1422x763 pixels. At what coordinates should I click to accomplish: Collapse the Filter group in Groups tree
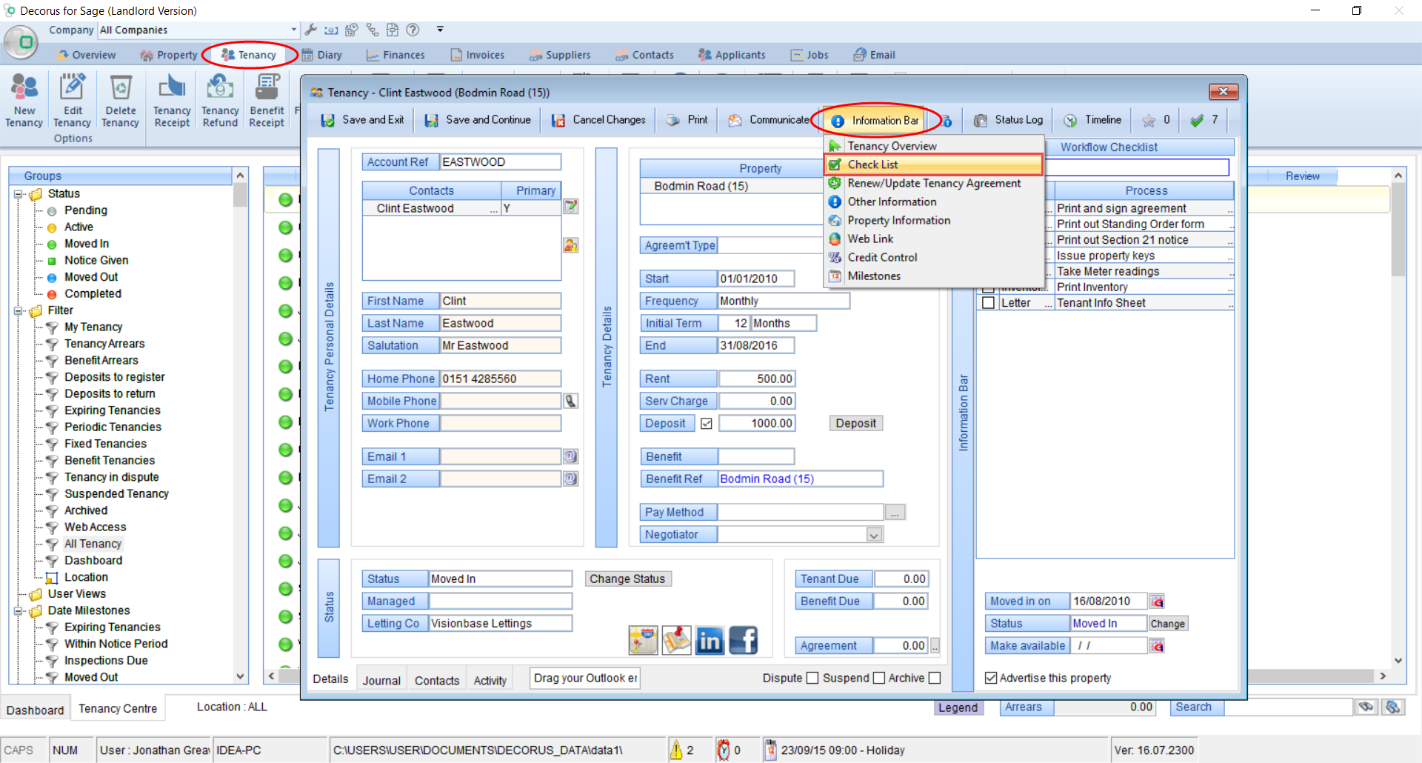tap(19, 311)
